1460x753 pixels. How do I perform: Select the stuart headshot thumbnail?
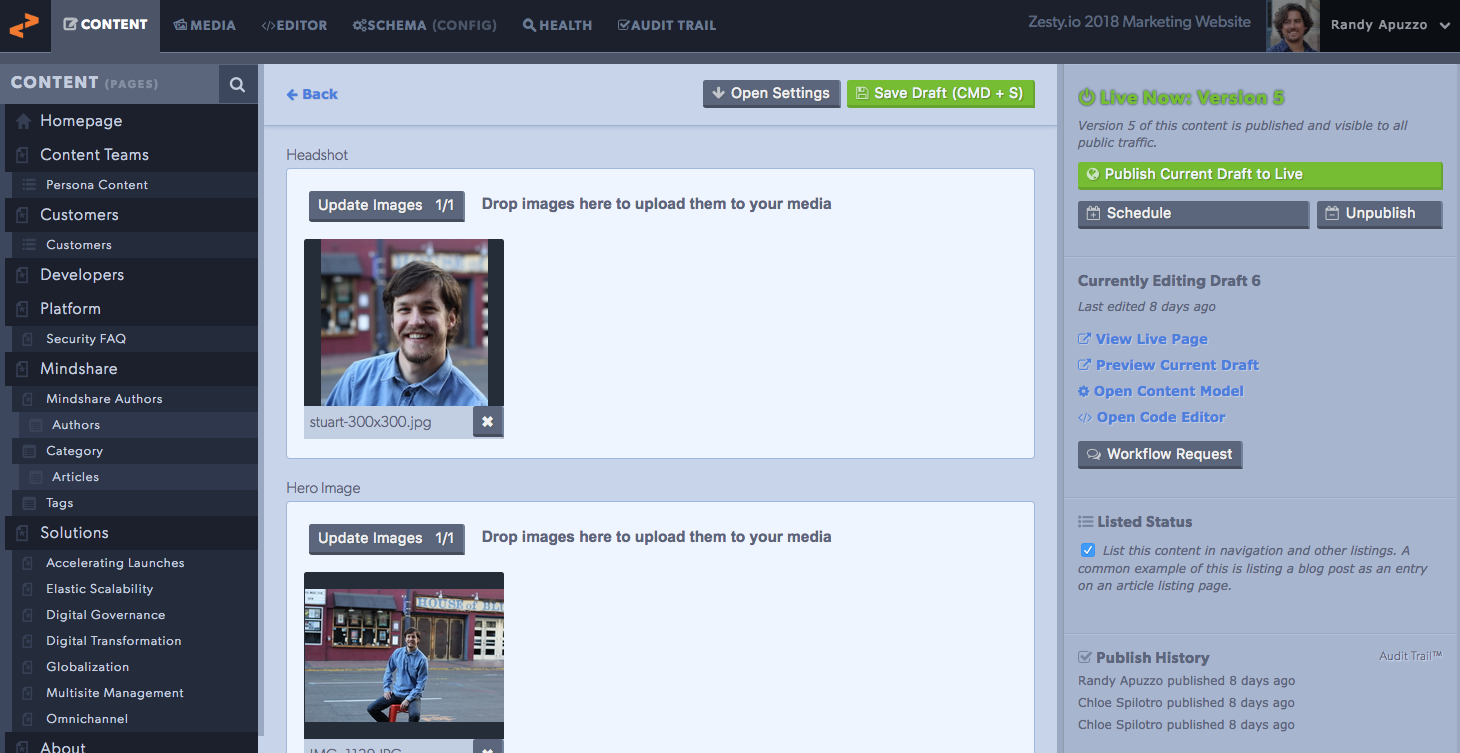[x=404, y=322]
